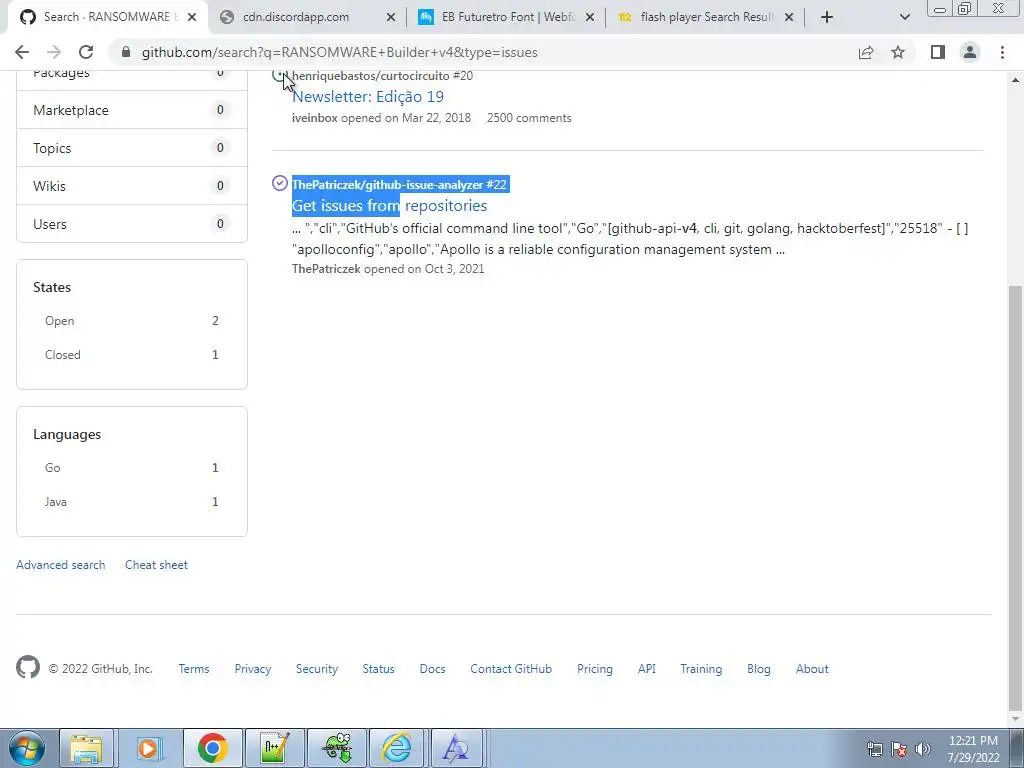Open Windows Media Player taskbar icon

pyautogui.click(x=149, y=748)
